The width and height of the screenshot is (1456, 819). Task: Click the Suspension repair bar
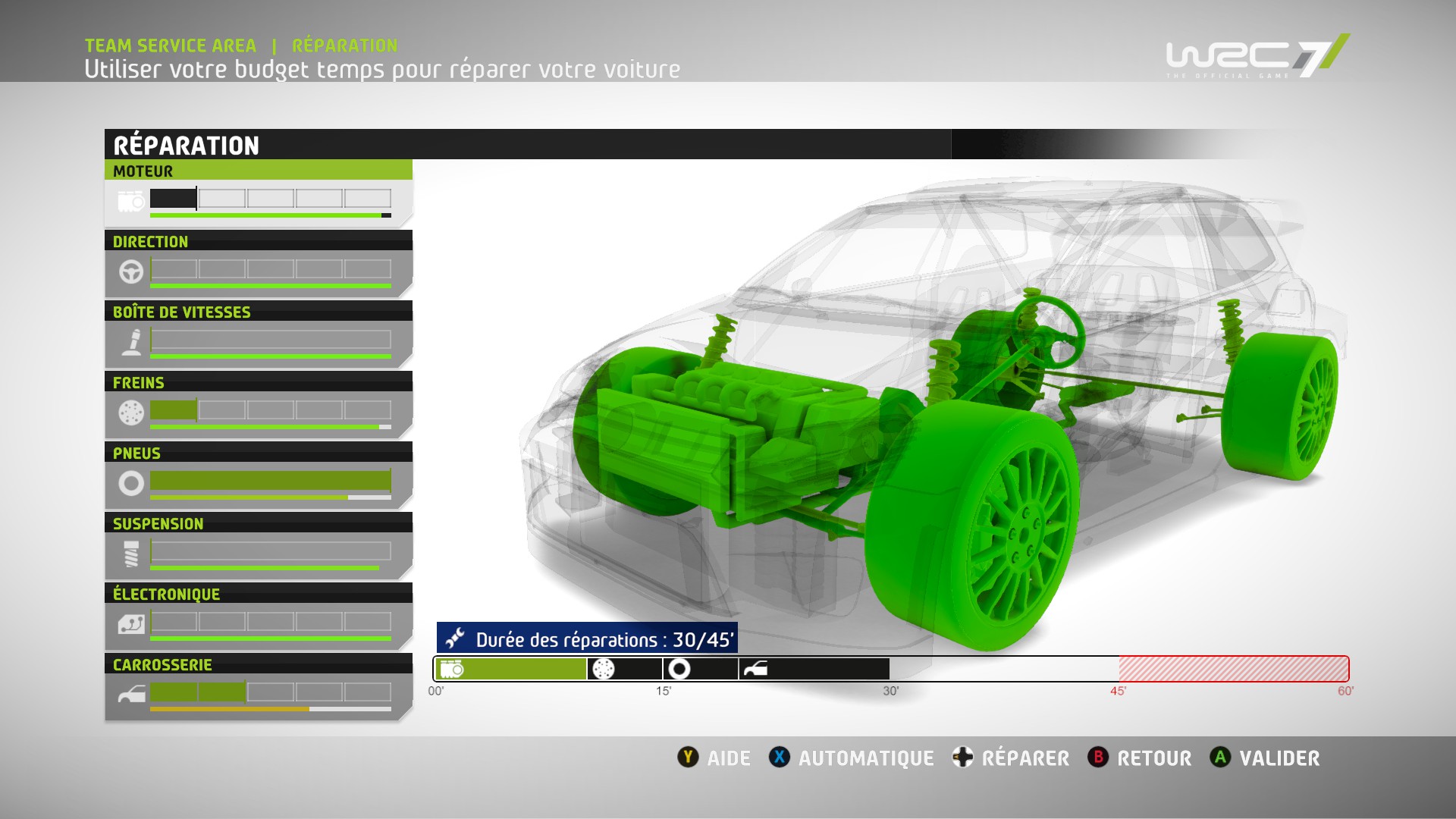pos(271,551)
